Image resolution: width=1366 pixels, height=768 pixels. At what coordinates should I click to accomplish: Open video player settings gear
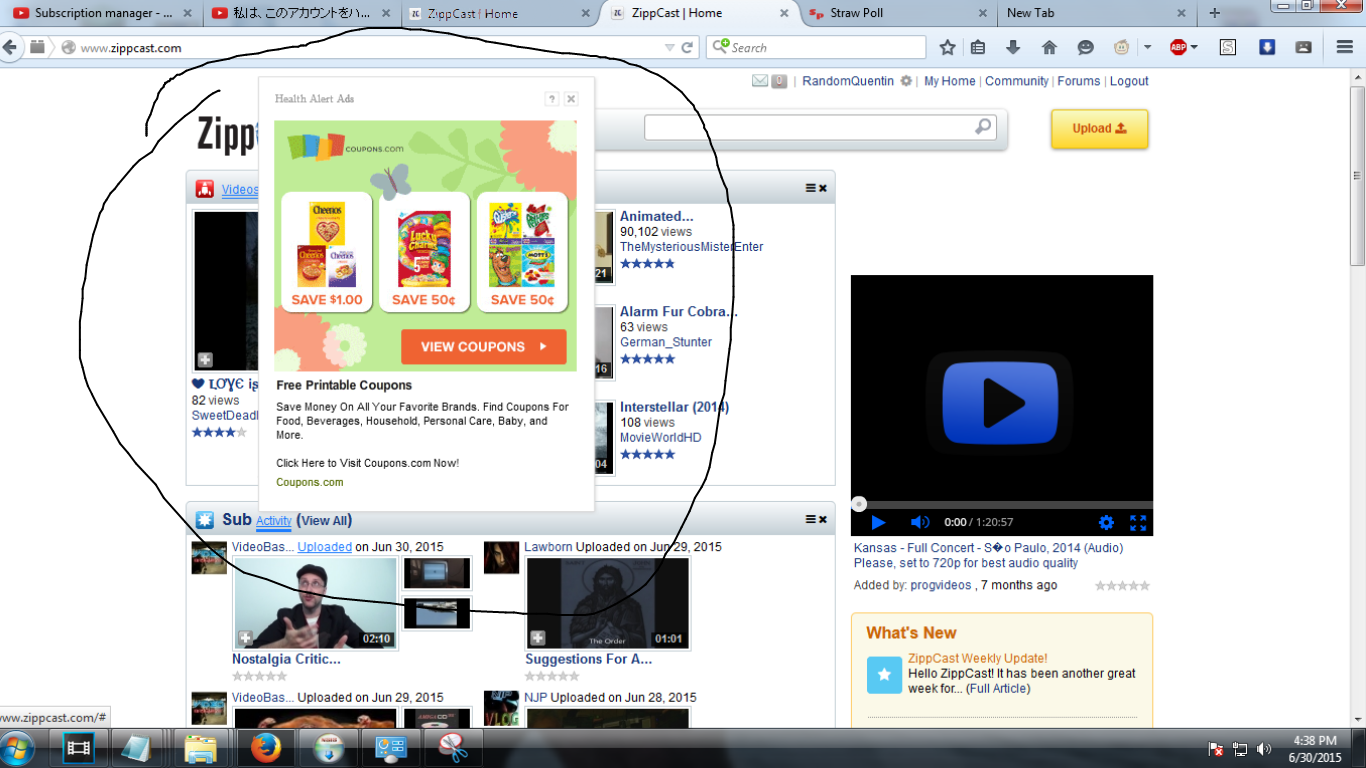click(1106, 522)
